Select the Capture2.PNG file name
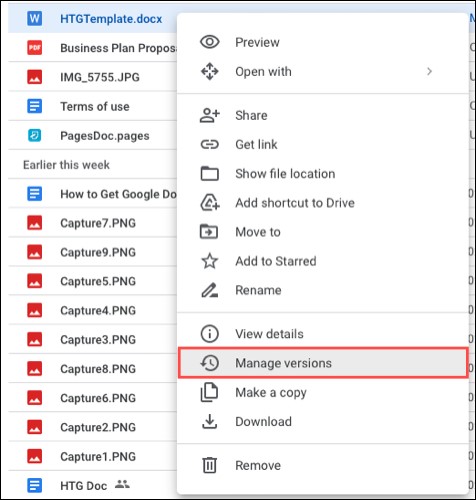476x500 pixels. [x=98, y=427]
